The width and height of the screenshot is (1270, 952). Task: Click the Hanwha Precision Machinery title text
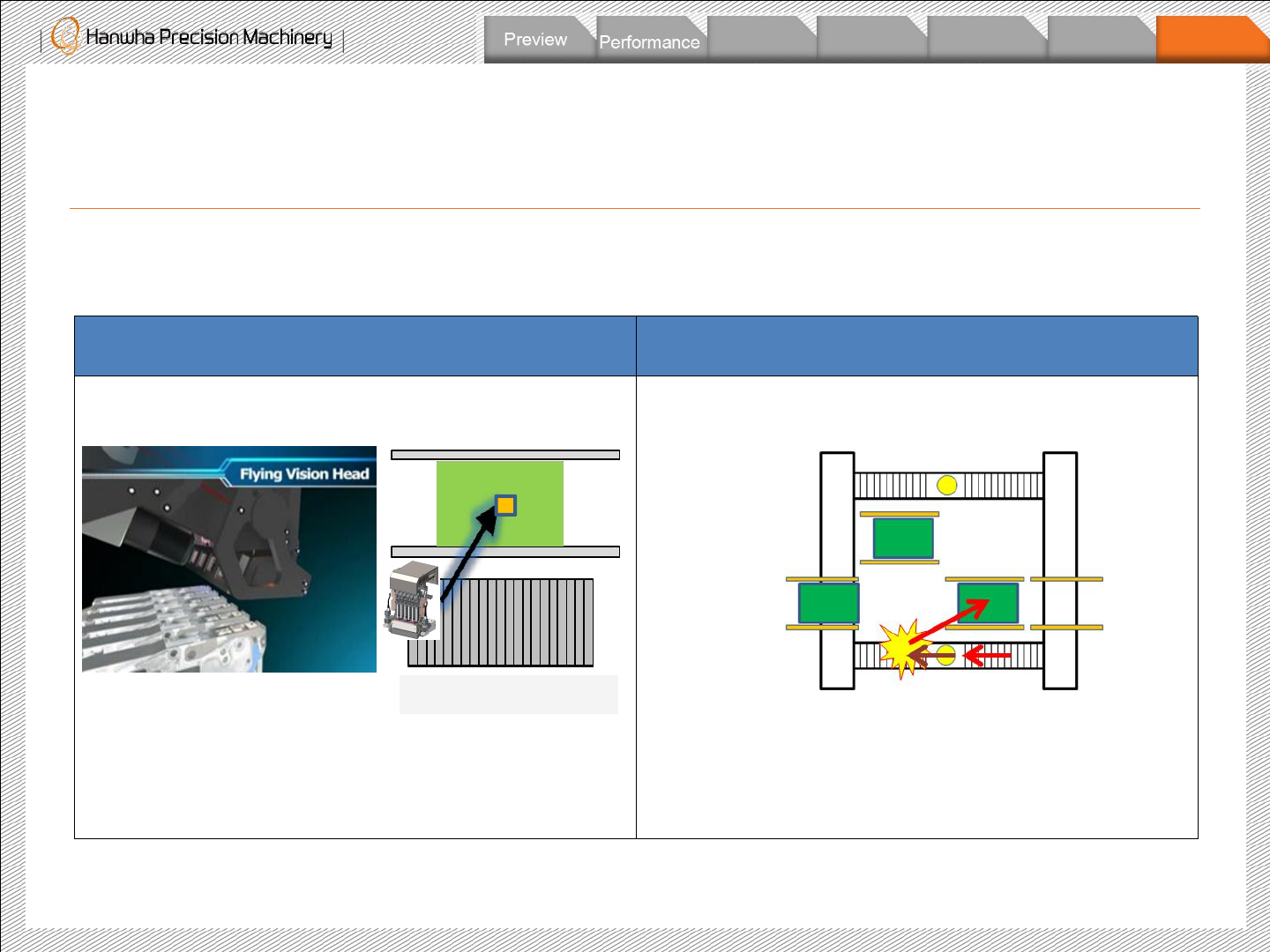[x=209, y=37]
